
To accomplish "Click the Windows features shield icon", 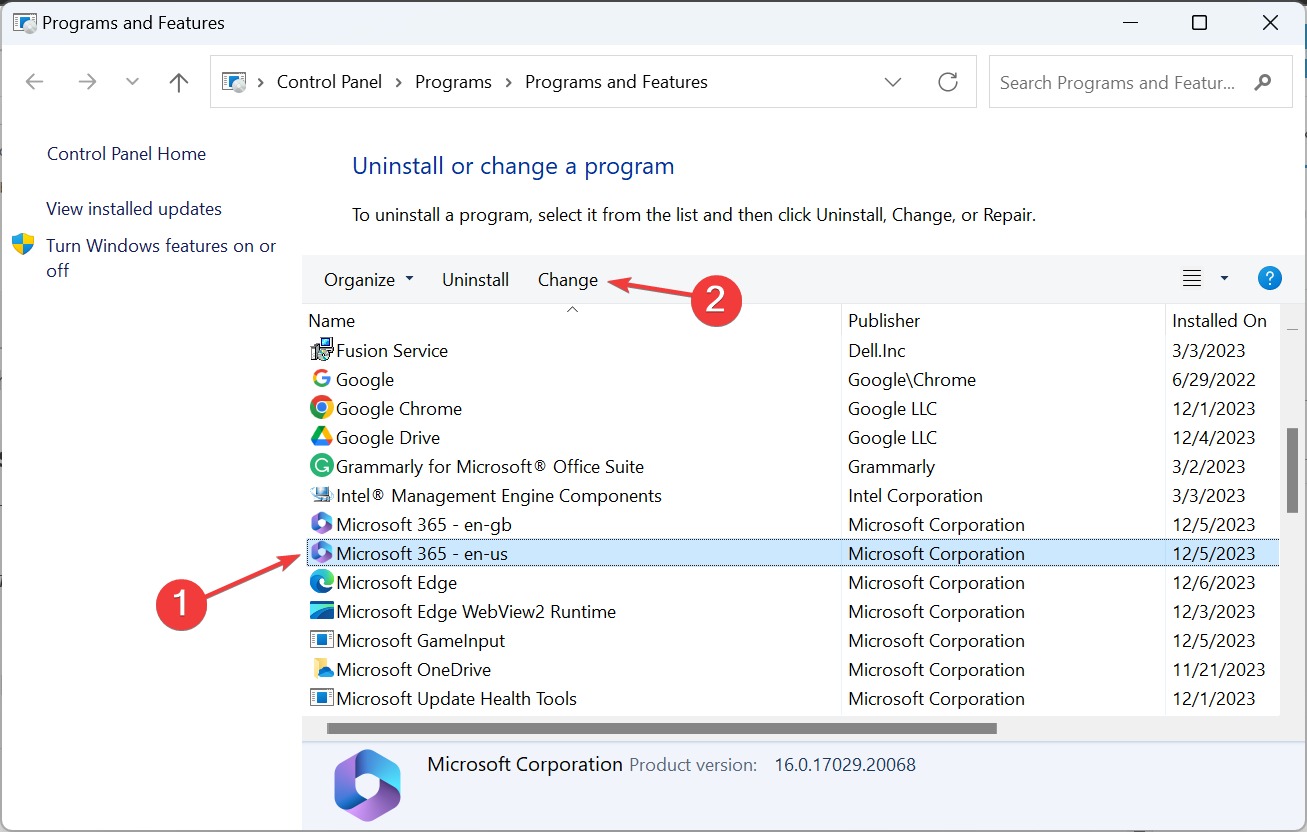I will (23, 245).
